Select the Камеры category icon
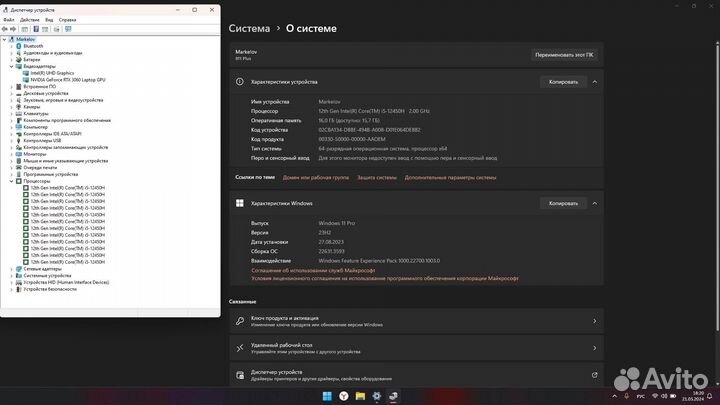Screen dimensions: 720x405 coord(19,107)
